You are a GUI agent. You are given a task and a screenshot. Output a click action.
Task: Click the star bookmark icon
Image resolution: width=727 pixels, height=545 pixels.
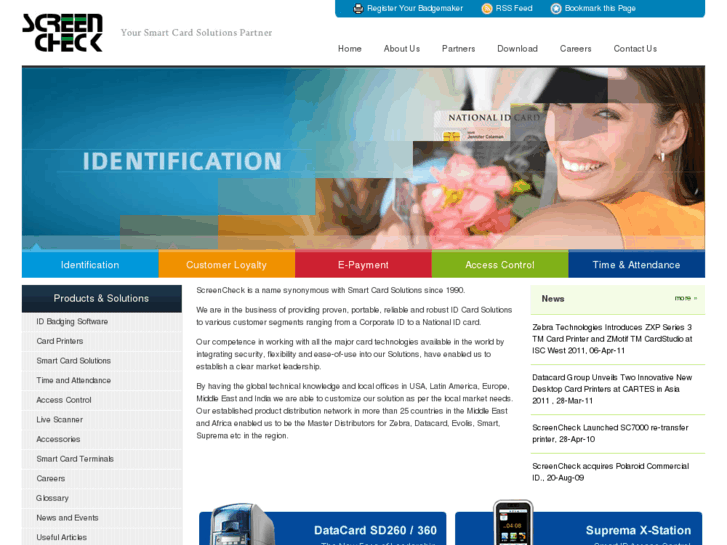pyautogui.click(x=555, y=8)
